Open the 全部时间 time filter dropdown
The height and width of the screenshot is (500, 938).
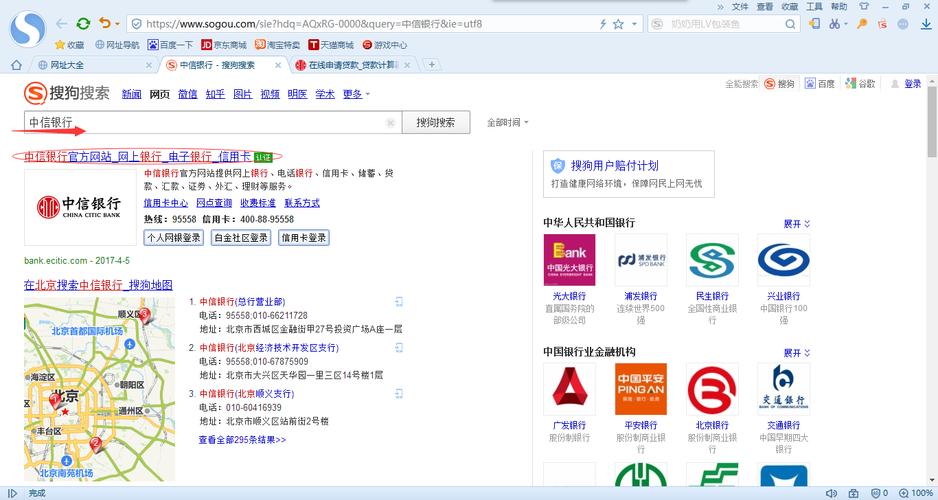coord(507,123)
